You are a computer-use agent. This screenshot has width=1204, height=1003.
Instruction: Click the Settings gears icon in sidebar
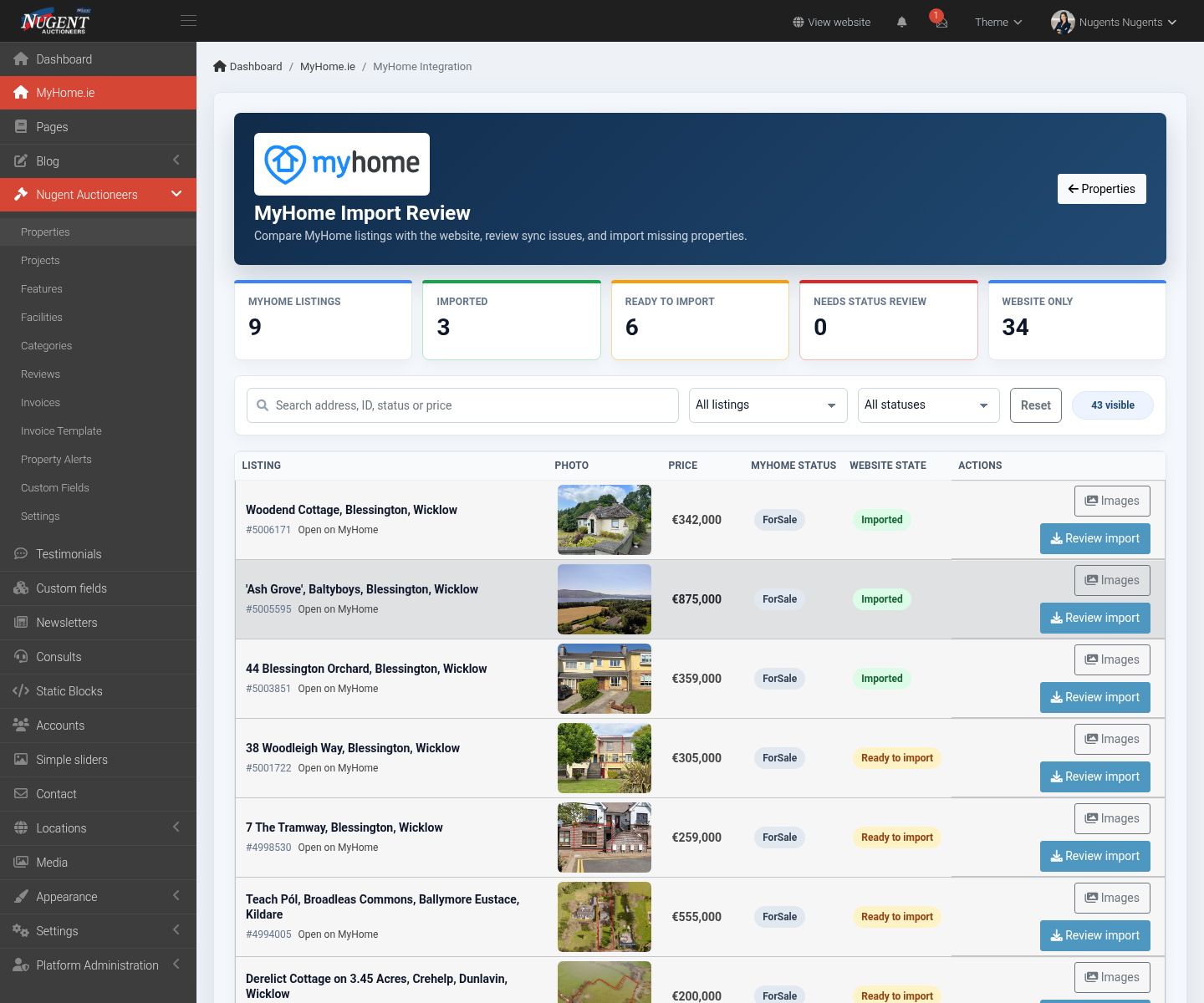click(x=21, y=931)
